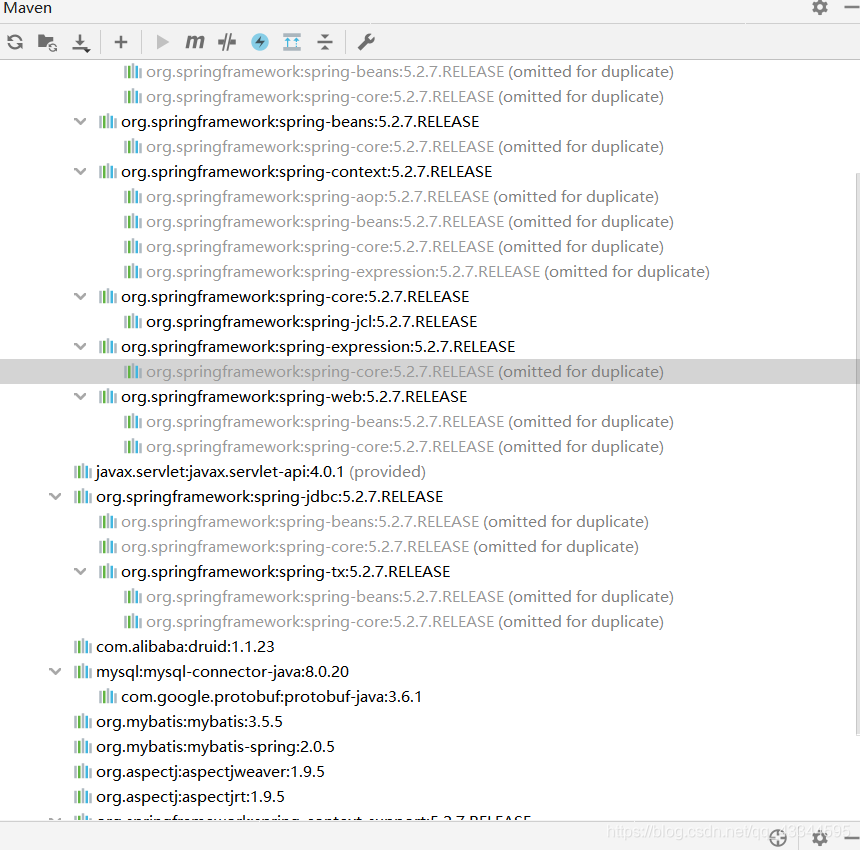Collapse spring-tx:5.2.7.RELEASE node

coord(80,572)
